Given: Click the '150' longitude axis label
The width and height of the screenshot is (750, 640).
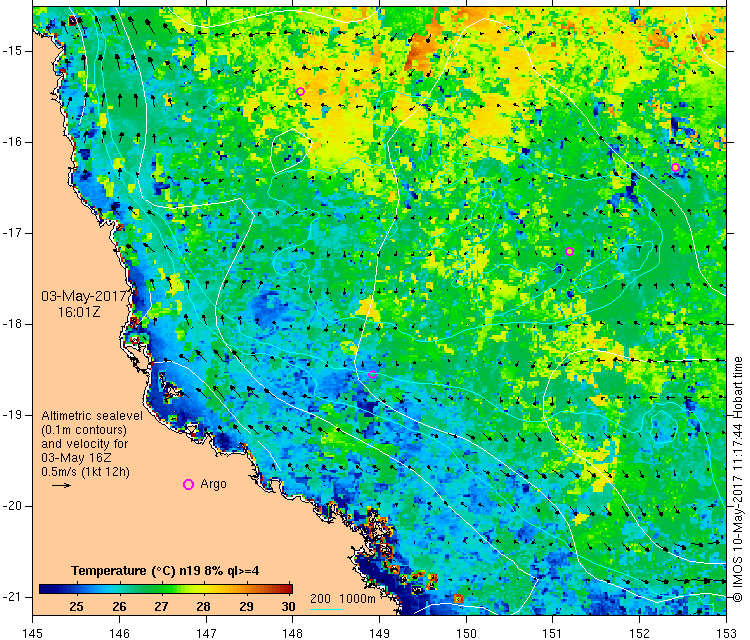Looking at the screenshot, I should pyautogui.click(x=466, y=633).
